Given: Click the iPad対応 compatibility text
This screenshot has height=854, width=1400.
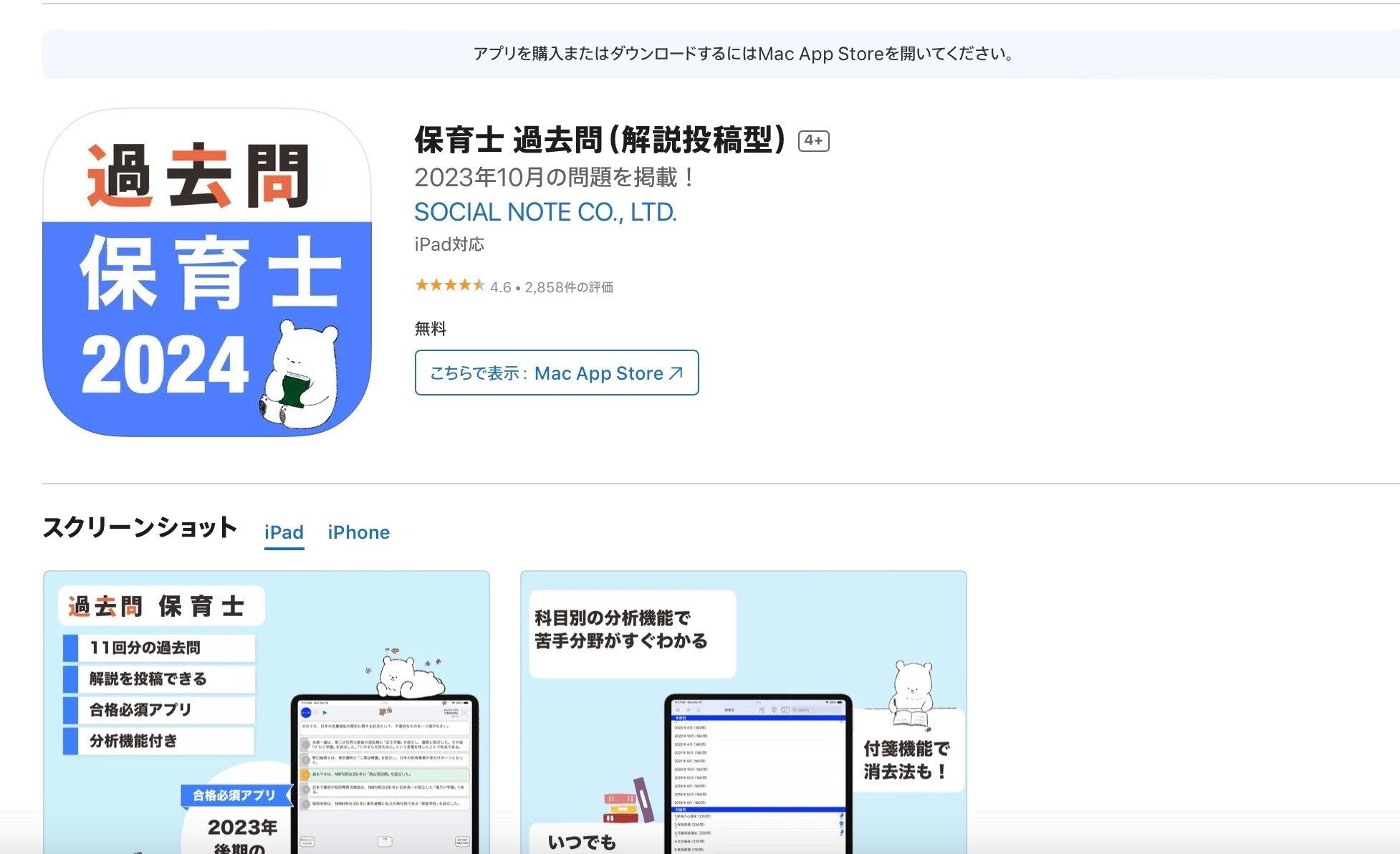Looking at the screenshot, I should 449,244.
